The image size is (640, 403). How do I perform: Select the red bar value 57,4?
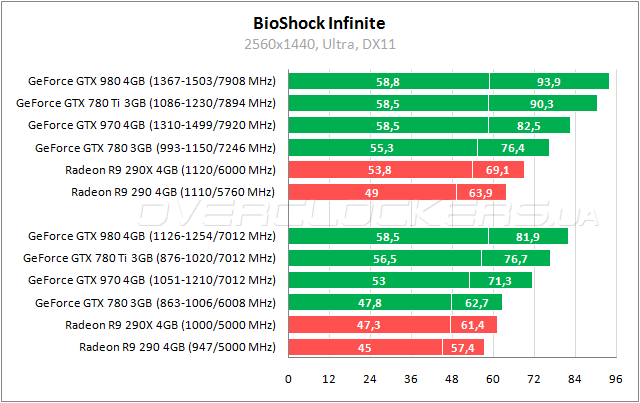(x=463, y=347)
